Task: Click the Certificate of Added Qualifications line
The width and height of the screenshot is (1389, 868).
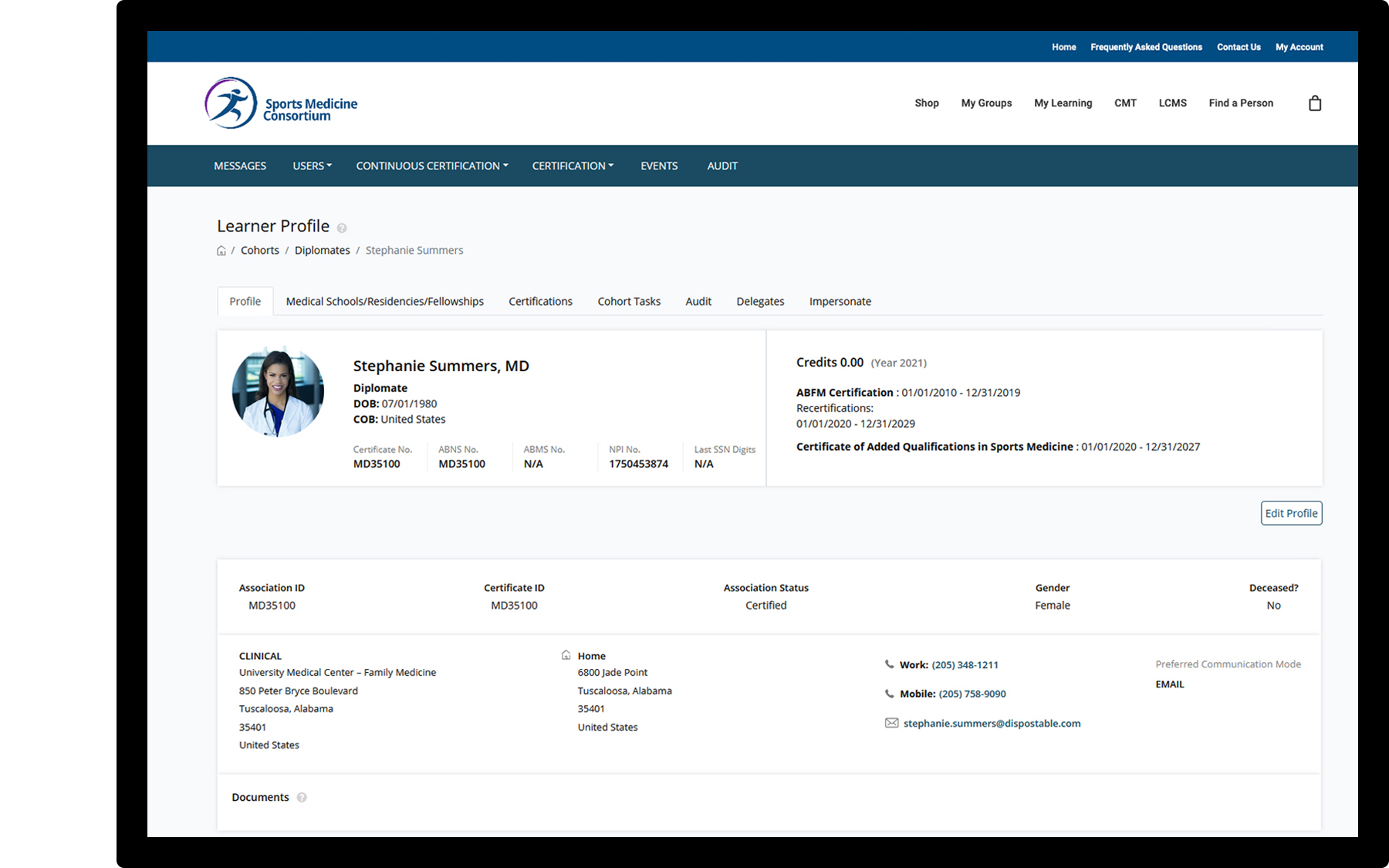Action: tap(998, 447)
